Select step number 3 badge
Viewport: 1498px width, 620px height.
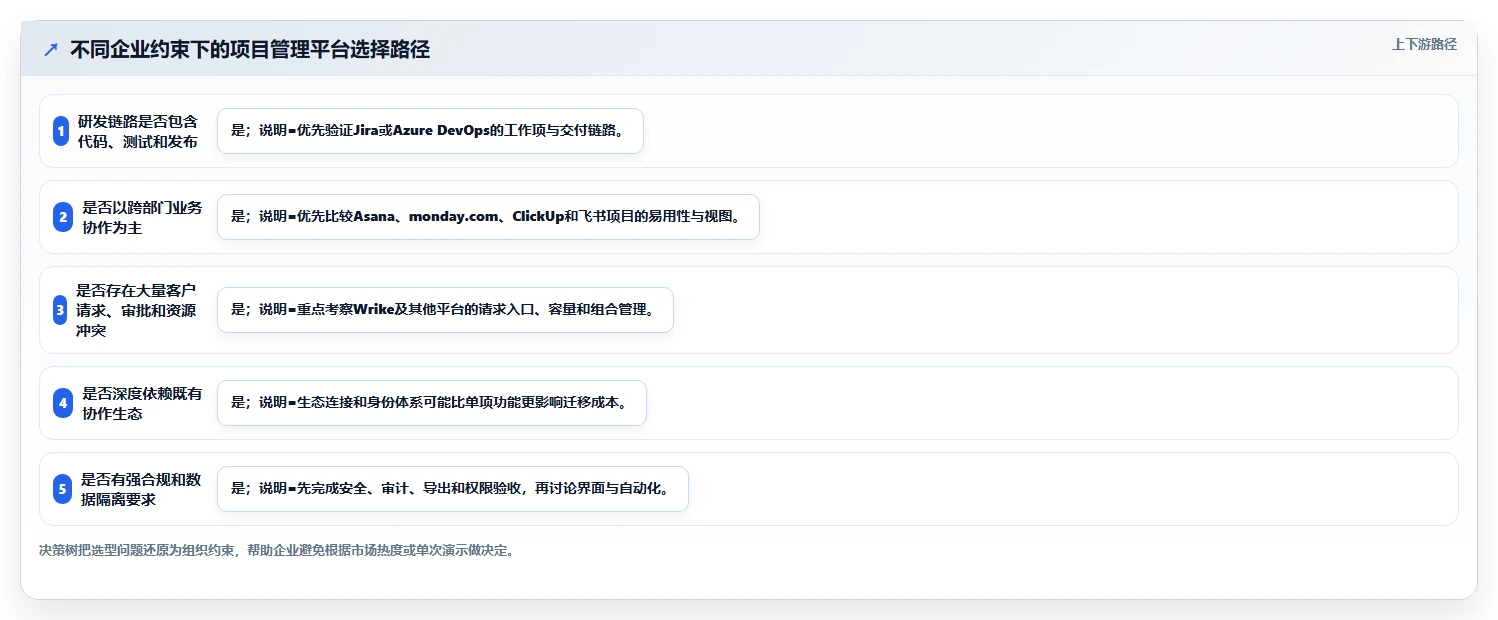coord(60,310)
